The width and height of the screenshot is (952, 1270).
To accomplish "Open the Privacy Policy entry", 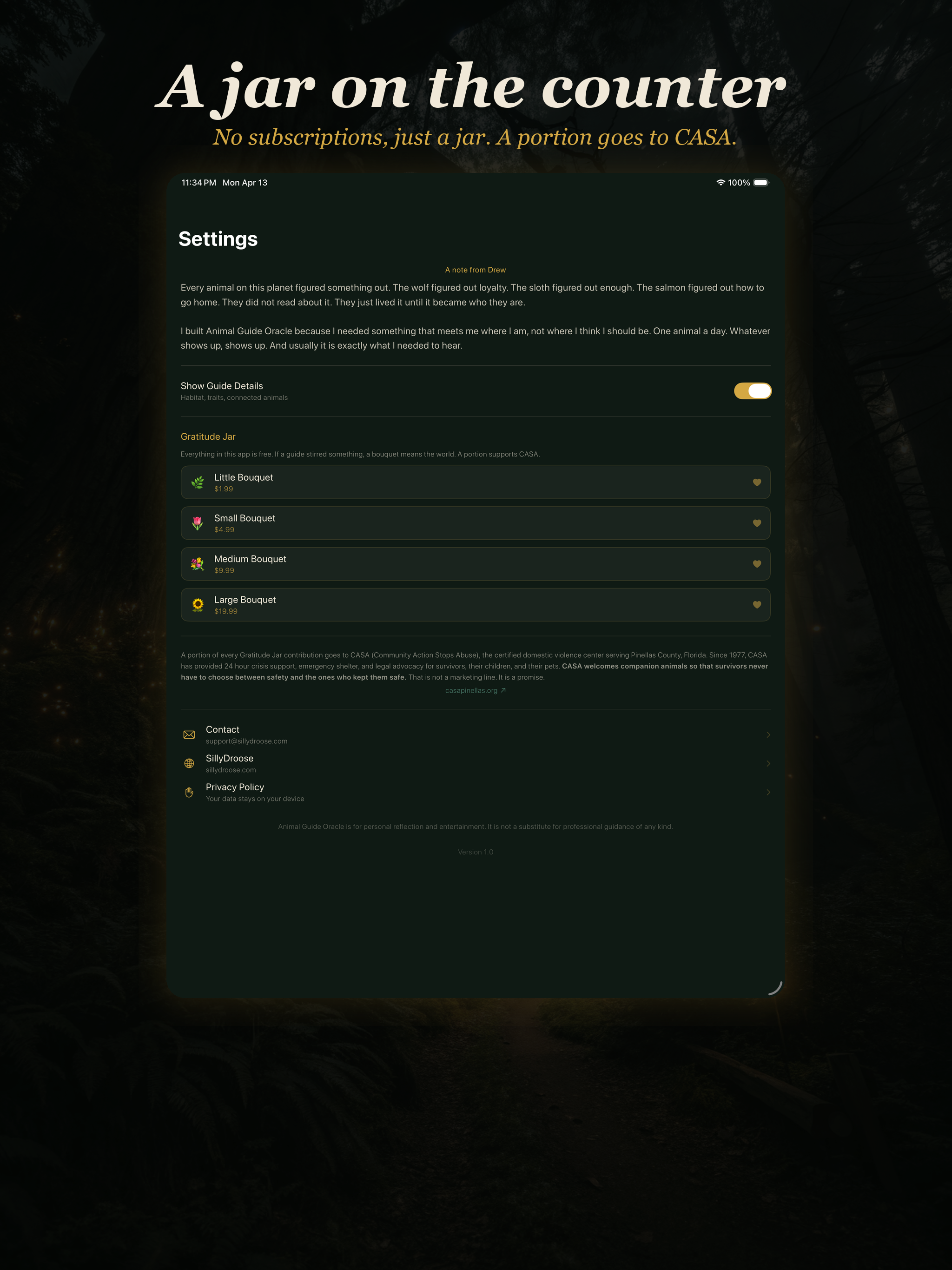I will 476,792.
